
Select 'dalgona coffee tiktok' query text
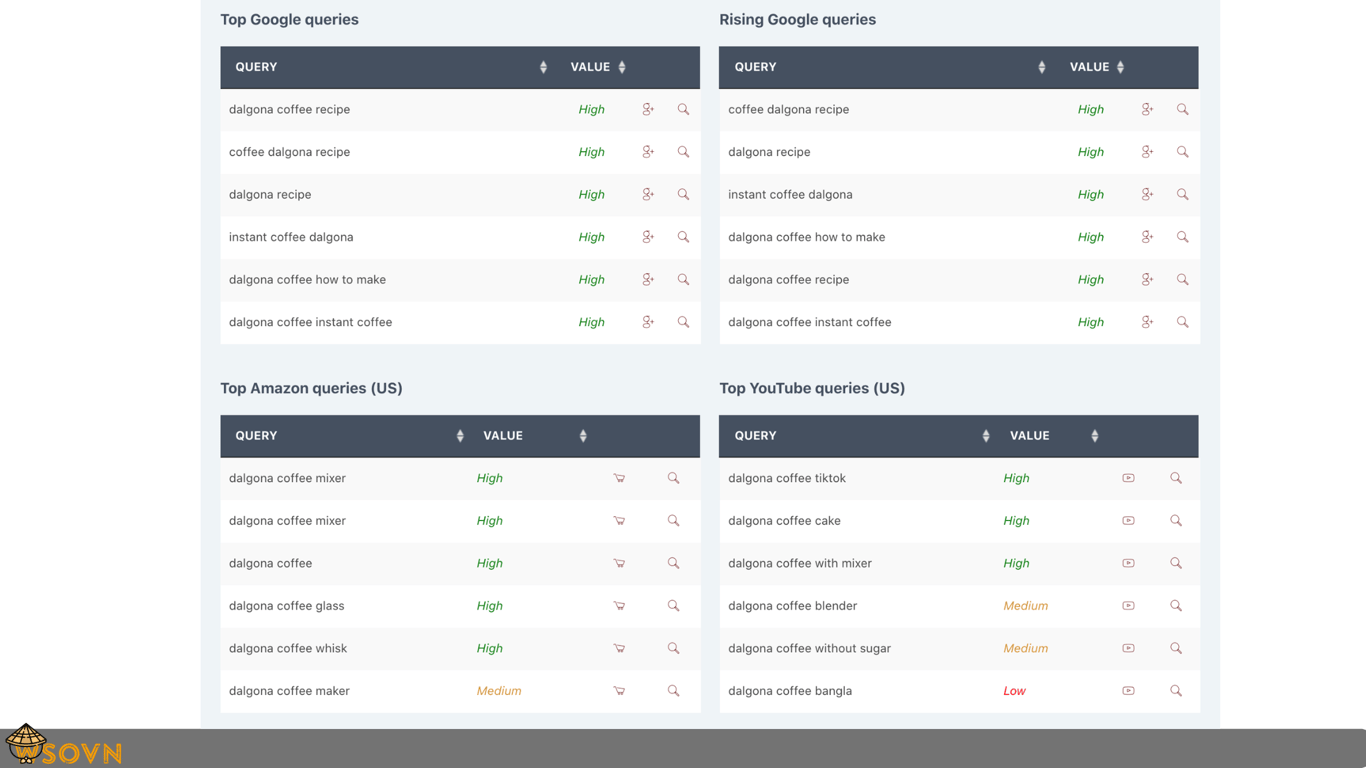tap(787, 478)
